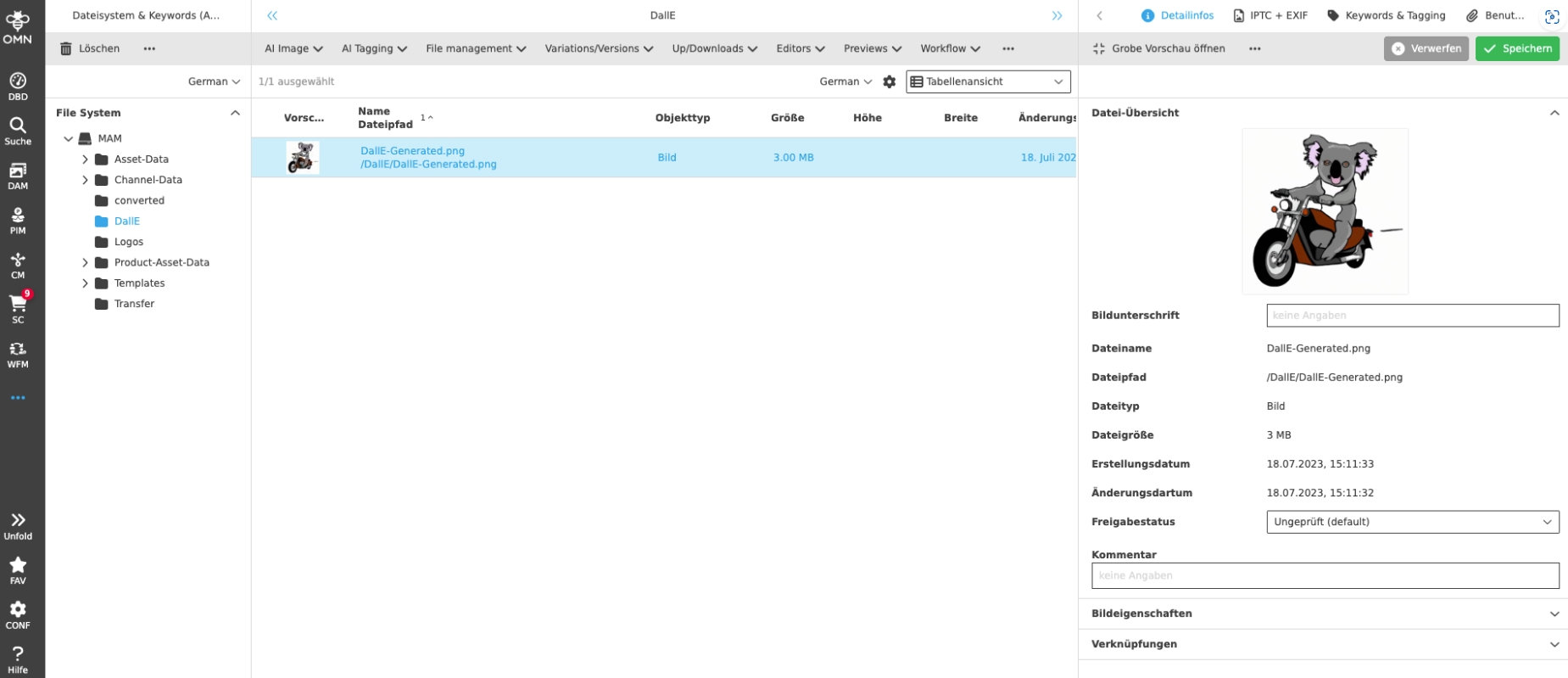Click the Verwerfen button

pyautogui.click(x=1426, y=48)
